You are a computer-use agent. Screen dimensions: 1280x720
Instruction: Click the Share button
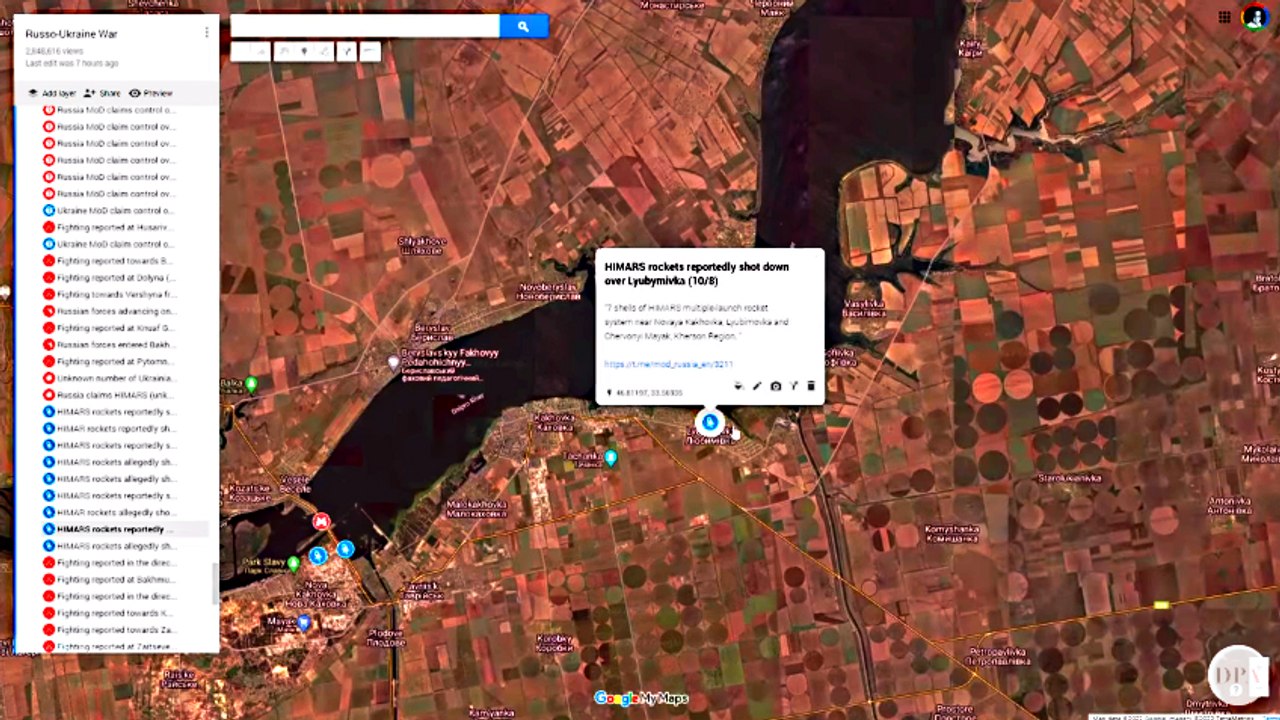pyautogui.click(x=103, y=93)
